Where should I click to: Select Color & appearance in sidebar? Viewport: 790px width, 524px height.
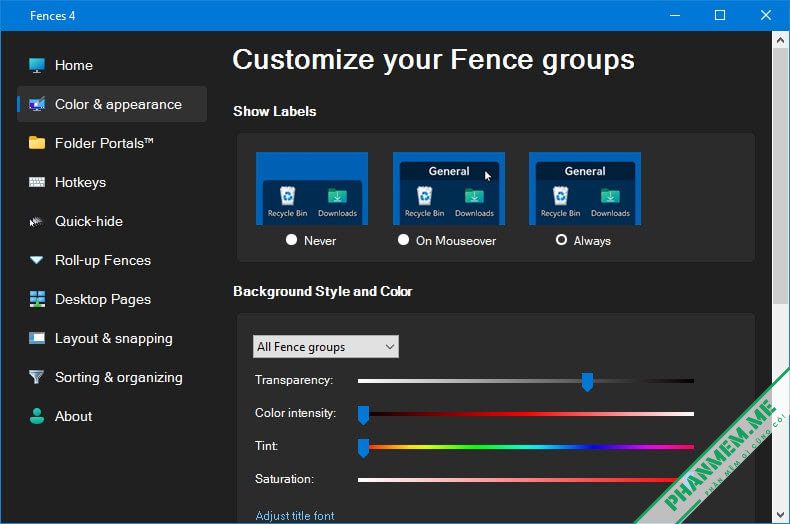coord(112,104)
